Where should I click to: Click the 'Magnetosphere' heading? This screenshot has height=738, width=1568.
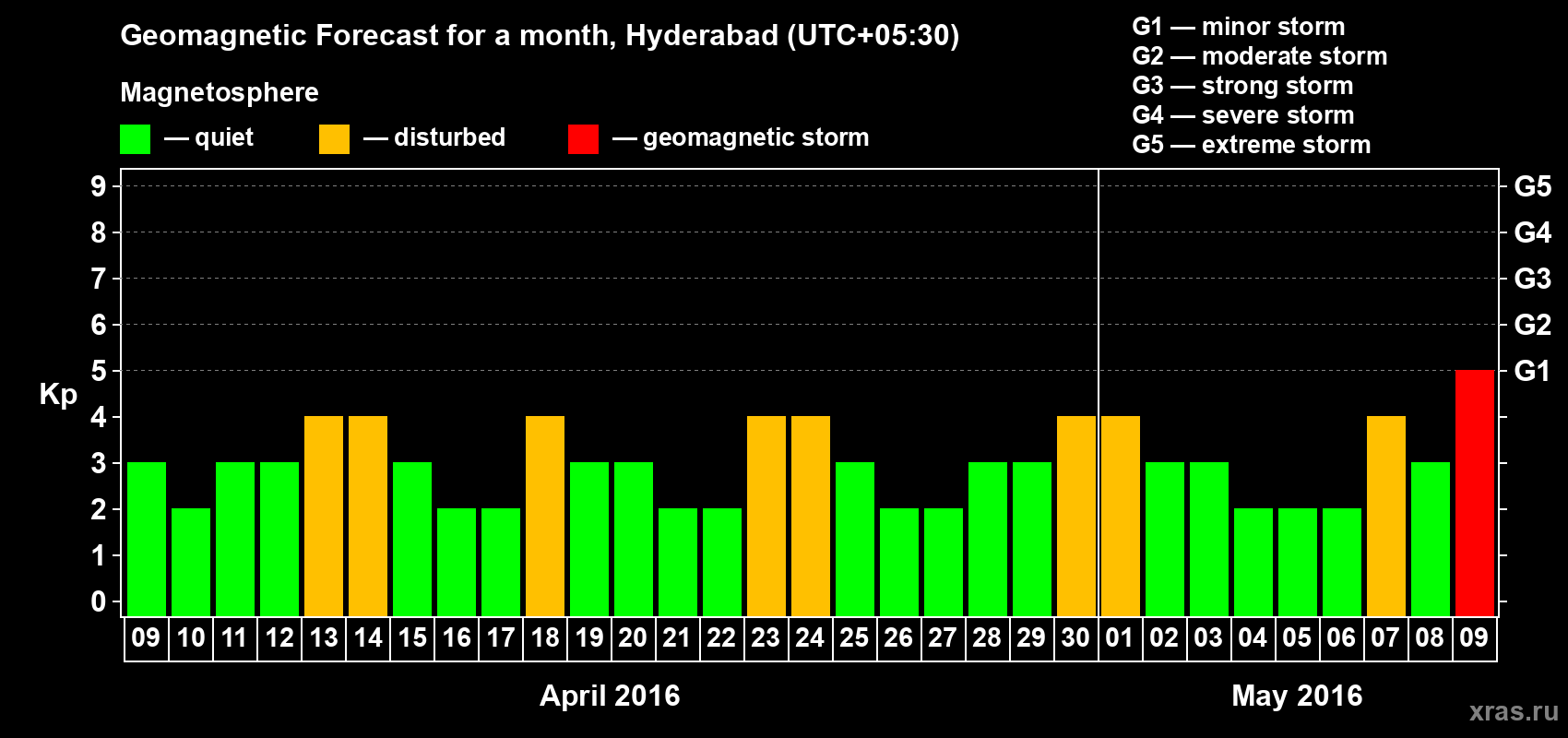click(220, 92)
